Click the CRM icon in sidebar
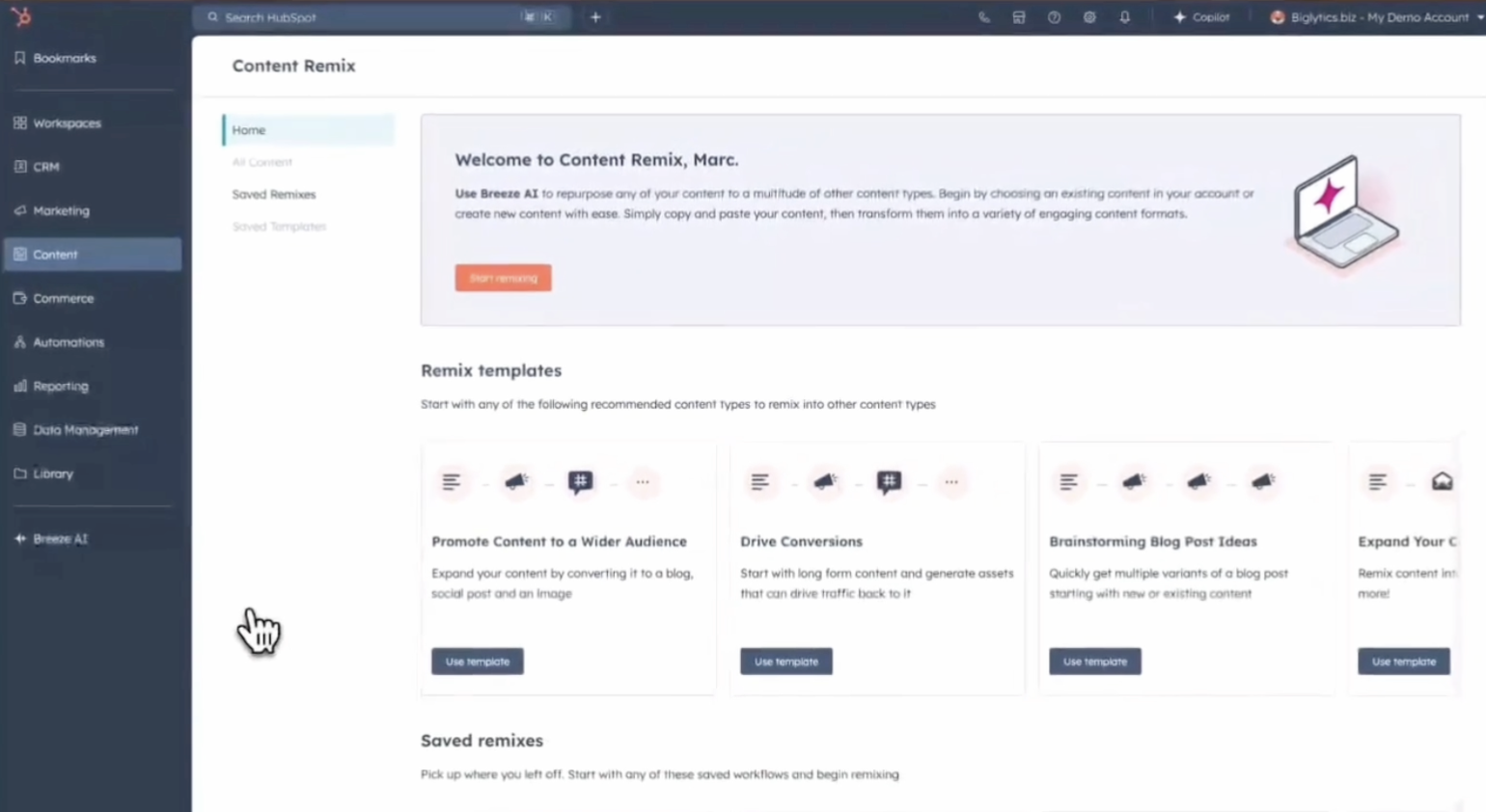This screenshot has height=812, width=1486. [19, 167]
